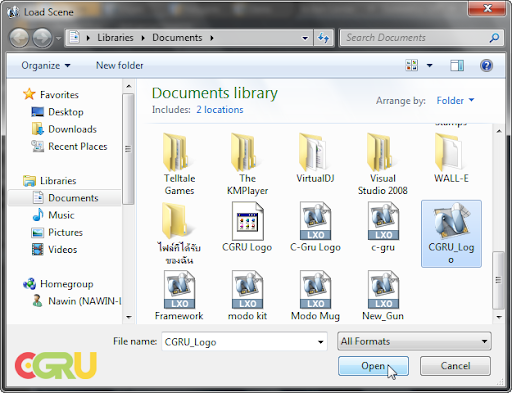Open the Organize menu
The width and height of the screenshot is (512, 393).
coord(46,65)
